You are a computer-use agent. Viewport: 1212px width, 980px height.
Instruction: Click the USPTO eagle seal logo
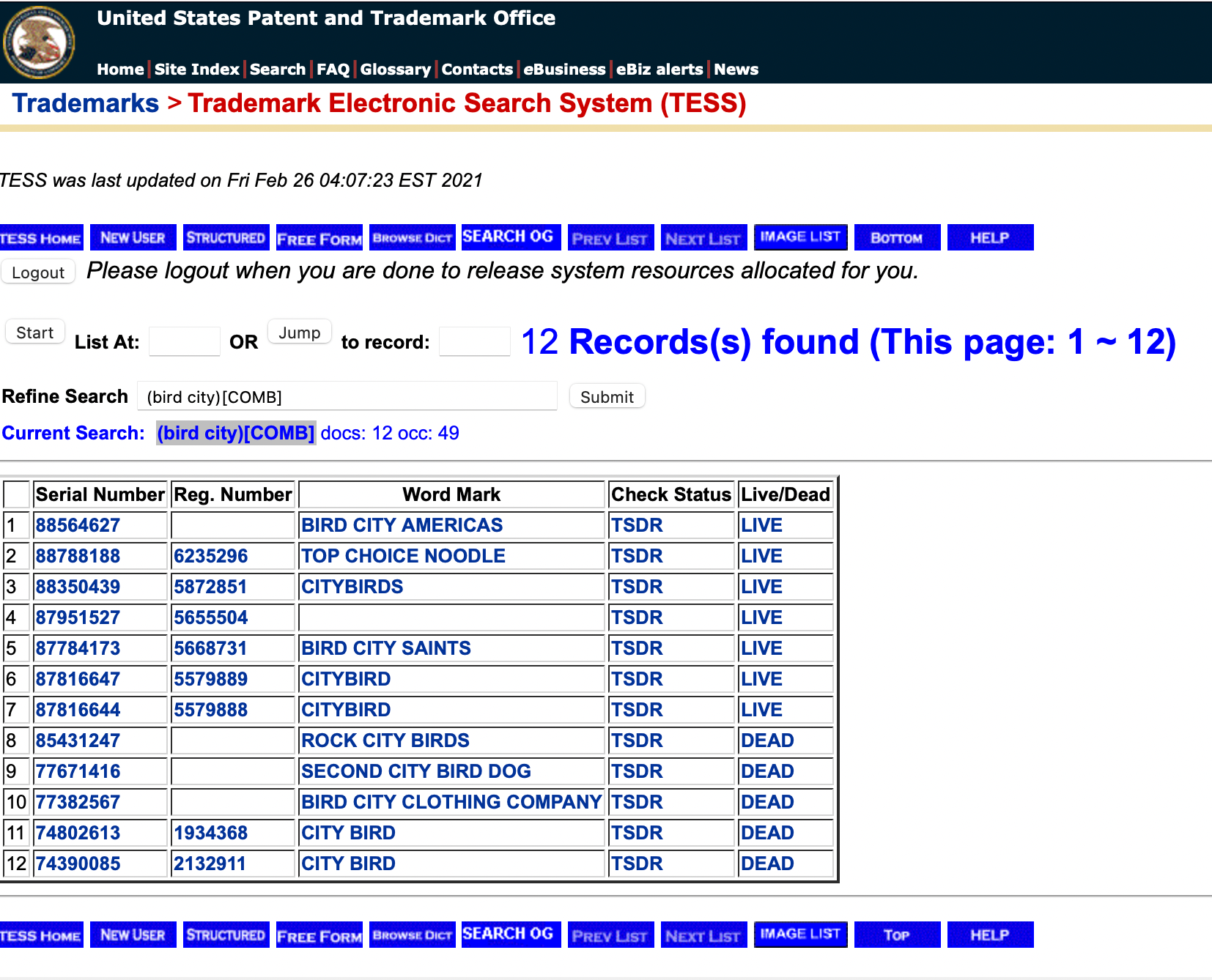coord(39,42)
